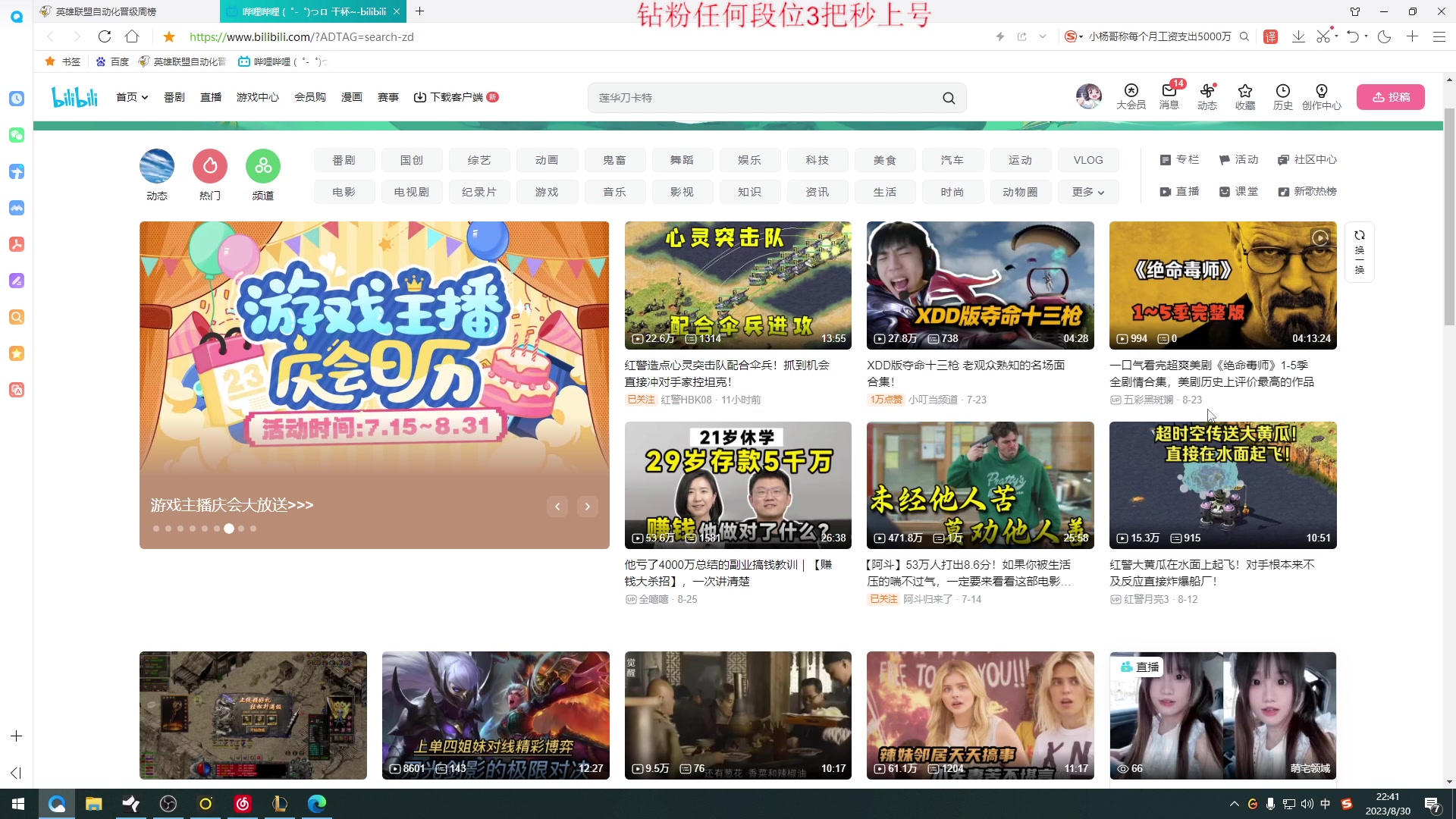This screenshot has height=819, width=1456.
Task: Open a new tab with plus button
Action: (420, 11)
